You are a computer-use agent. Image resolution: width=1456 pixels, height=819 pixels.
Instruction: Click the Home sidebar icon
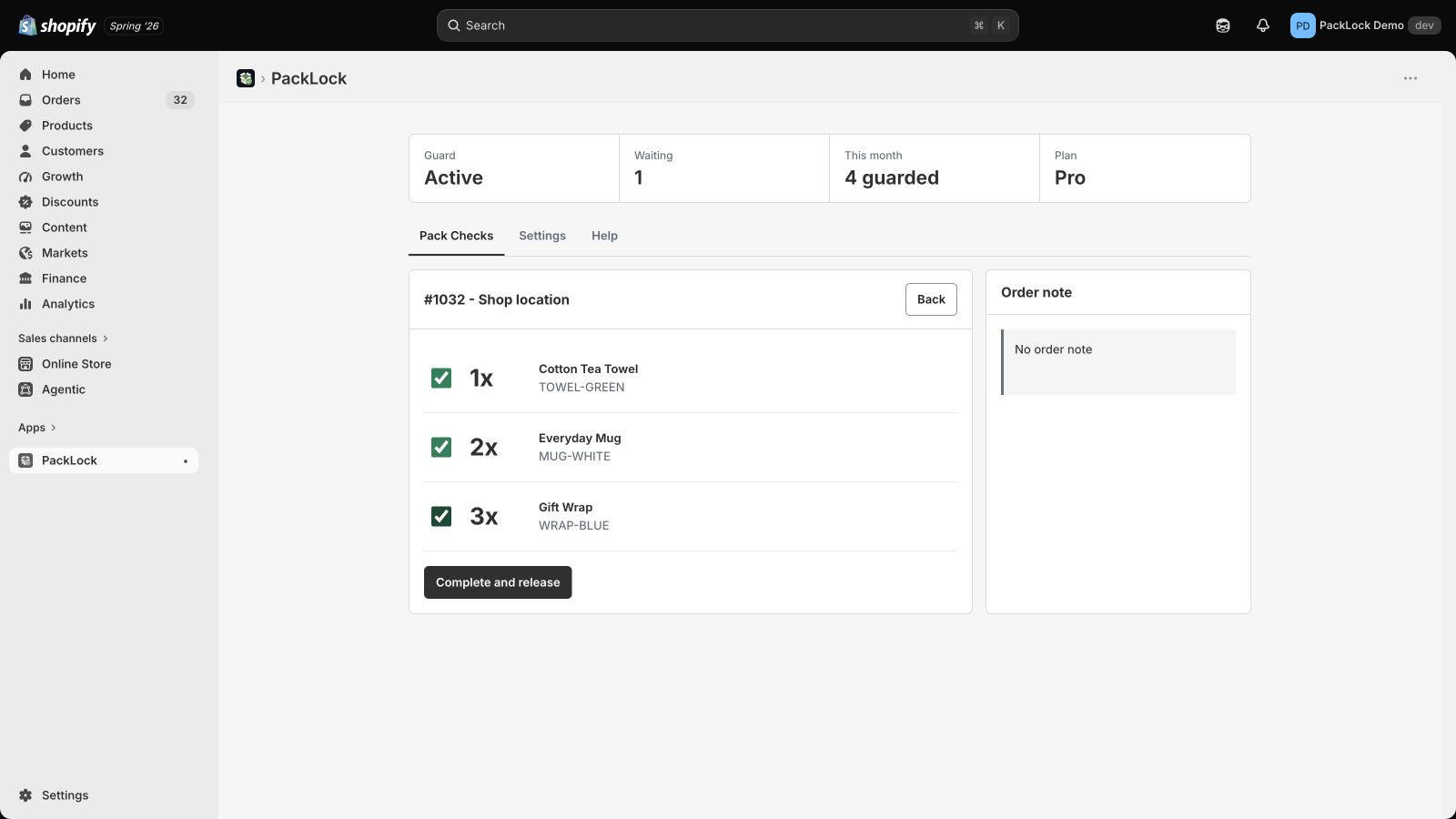(x=25, y=75)
